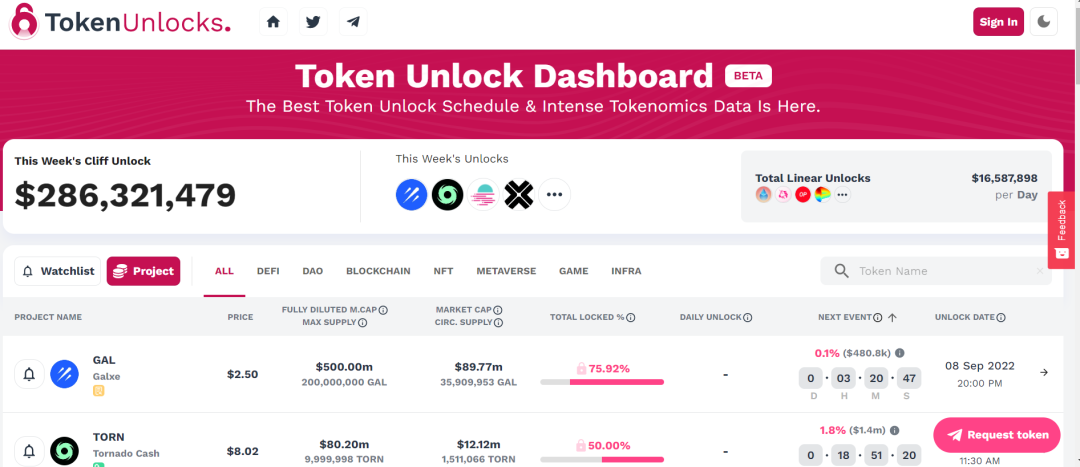Expand more weekly unlocks ellipsis
Screen dimensions: 1080x467
(555, 195)
